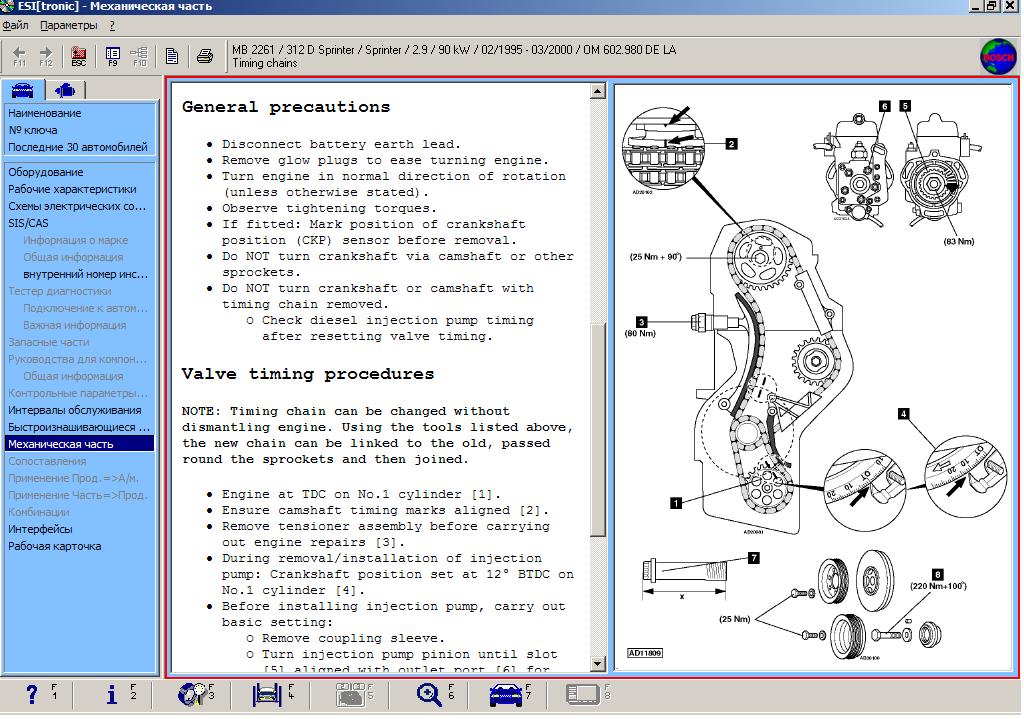1024x719 pixels.
Task: Click the text pane scroll down arrow
Action: click(598, 664)
